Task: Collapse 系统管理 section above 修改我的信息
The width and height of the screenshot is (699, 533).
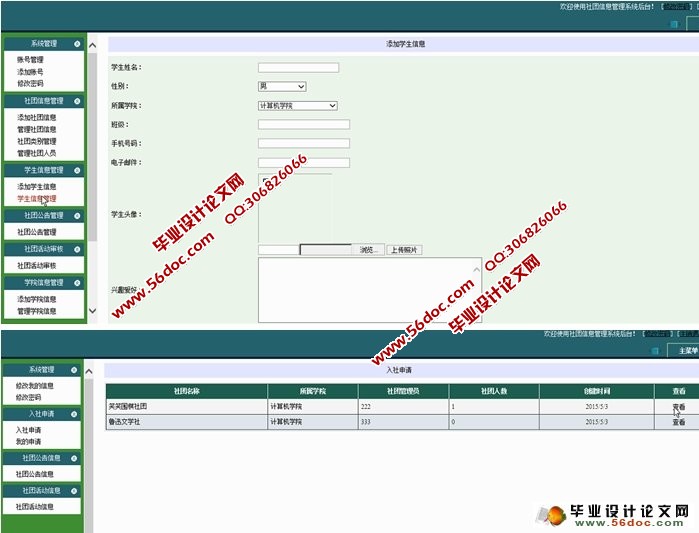Action: pyautogui.click(x=74, y=370)
